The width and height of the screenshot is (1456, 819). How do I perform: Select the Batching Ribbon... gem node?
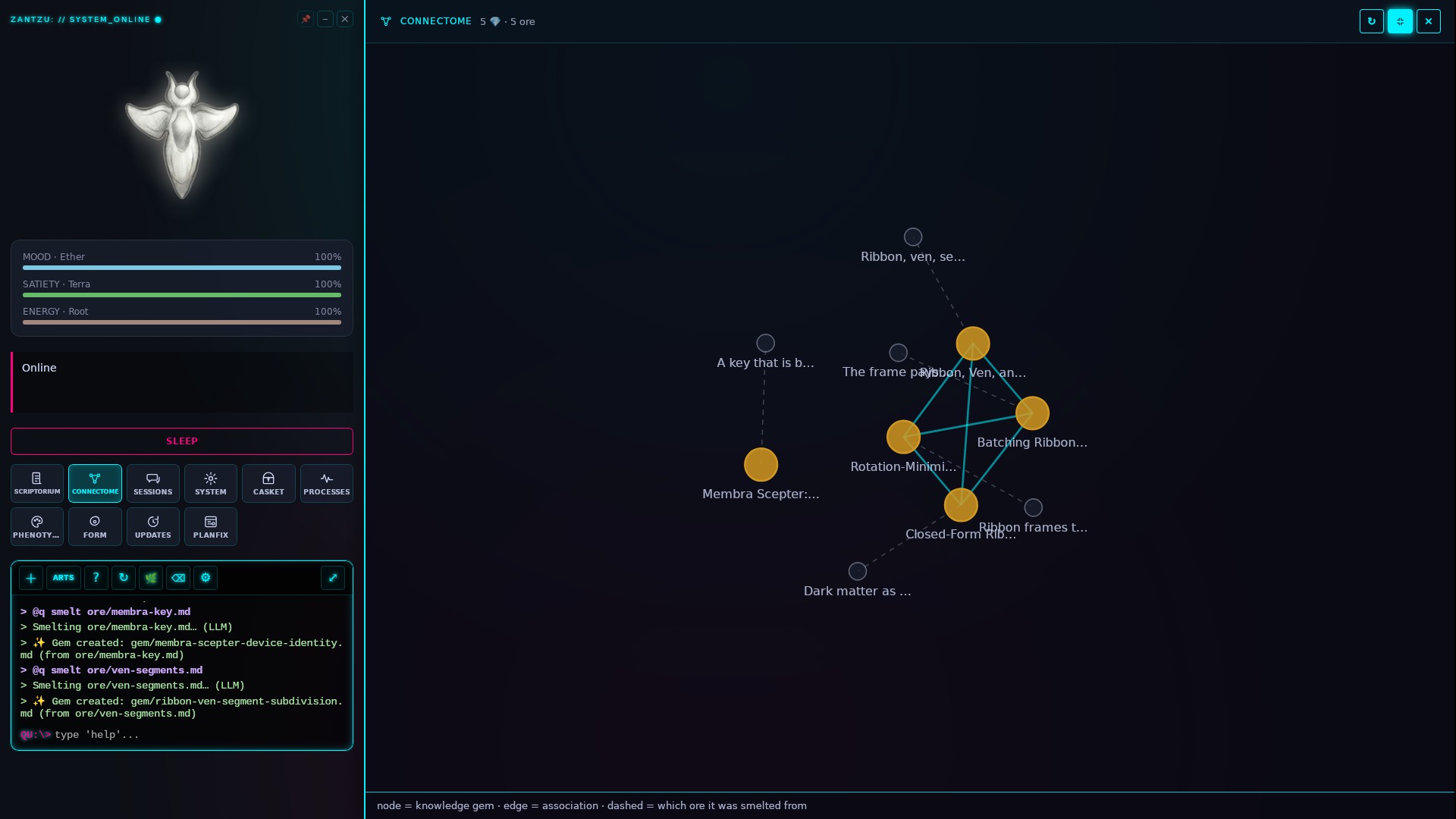click(x=1032, y=413)
